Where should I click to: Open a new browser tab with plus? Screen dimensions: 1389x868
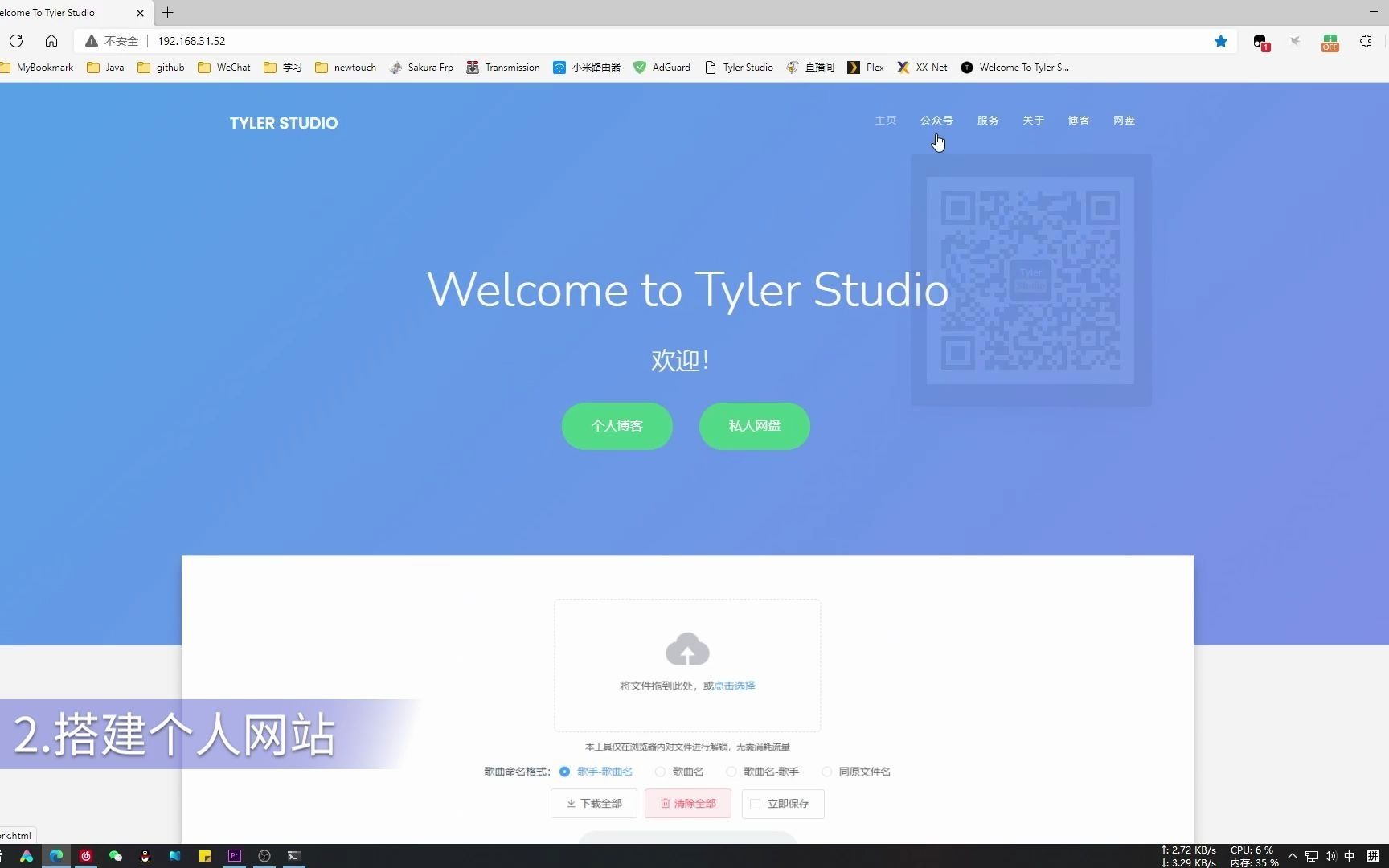coord(167,13)
